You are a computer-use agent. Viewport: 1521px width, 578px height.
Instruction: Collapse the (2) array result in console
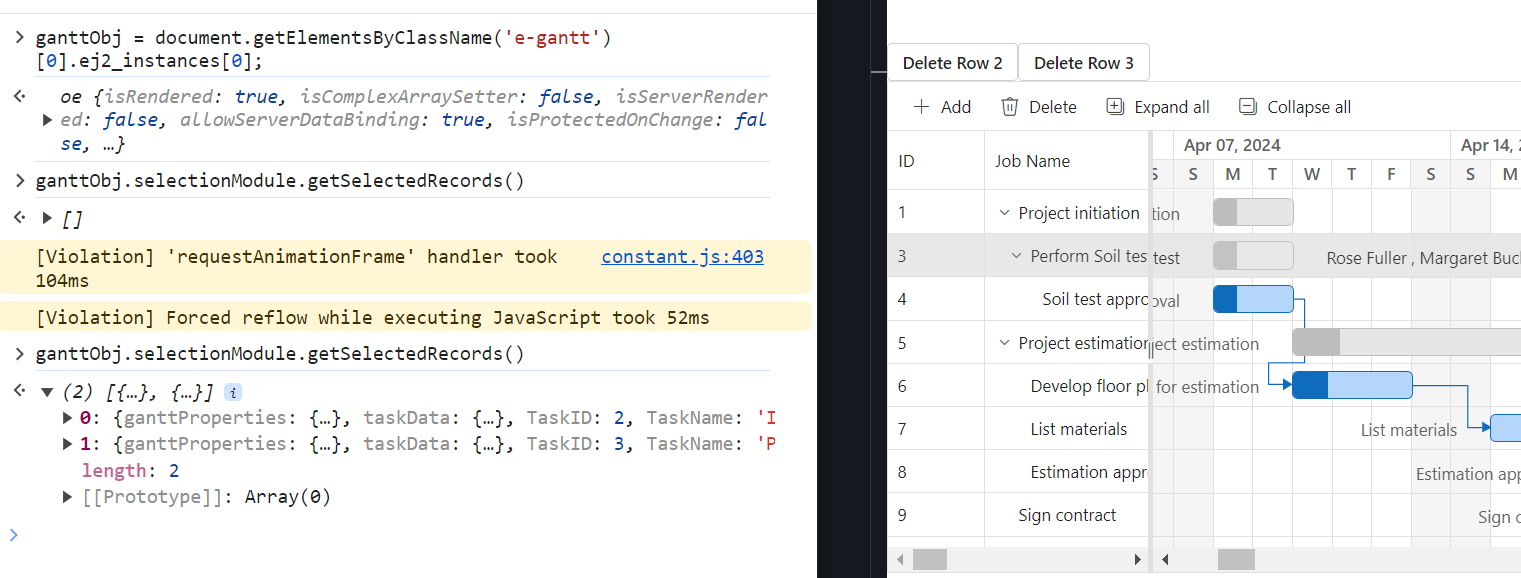point(47,392)
